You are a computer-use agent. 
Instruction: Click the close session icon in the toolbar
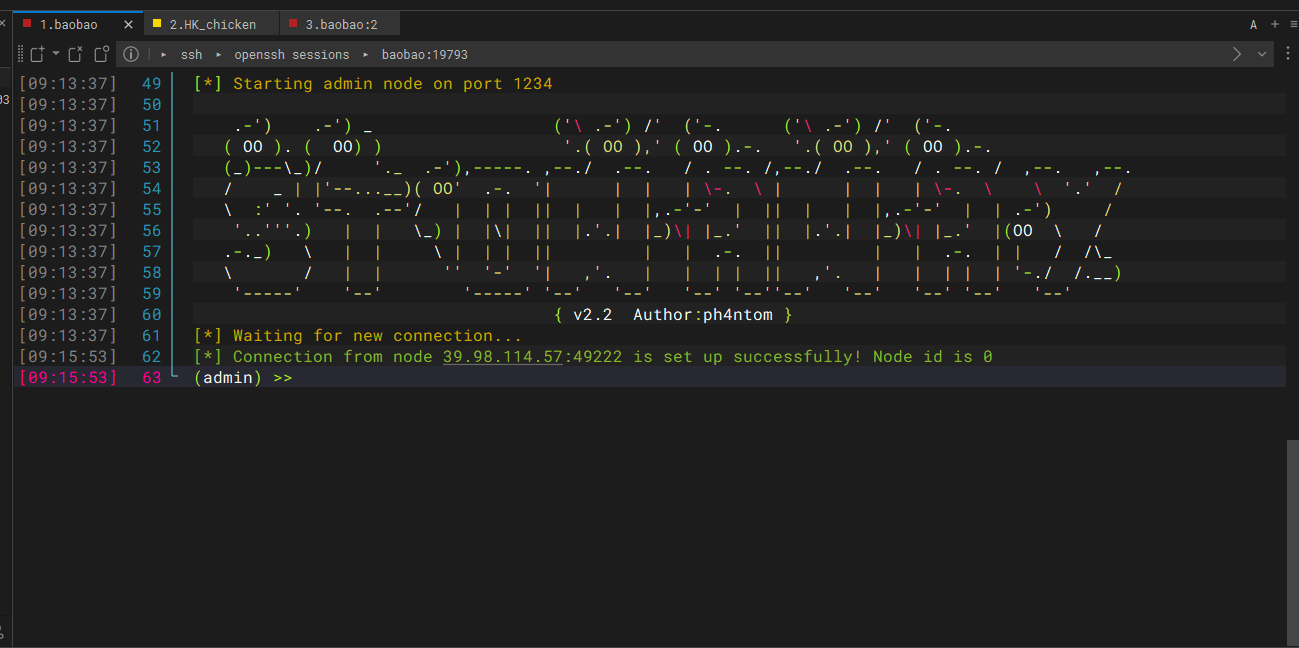click(76, 54)
